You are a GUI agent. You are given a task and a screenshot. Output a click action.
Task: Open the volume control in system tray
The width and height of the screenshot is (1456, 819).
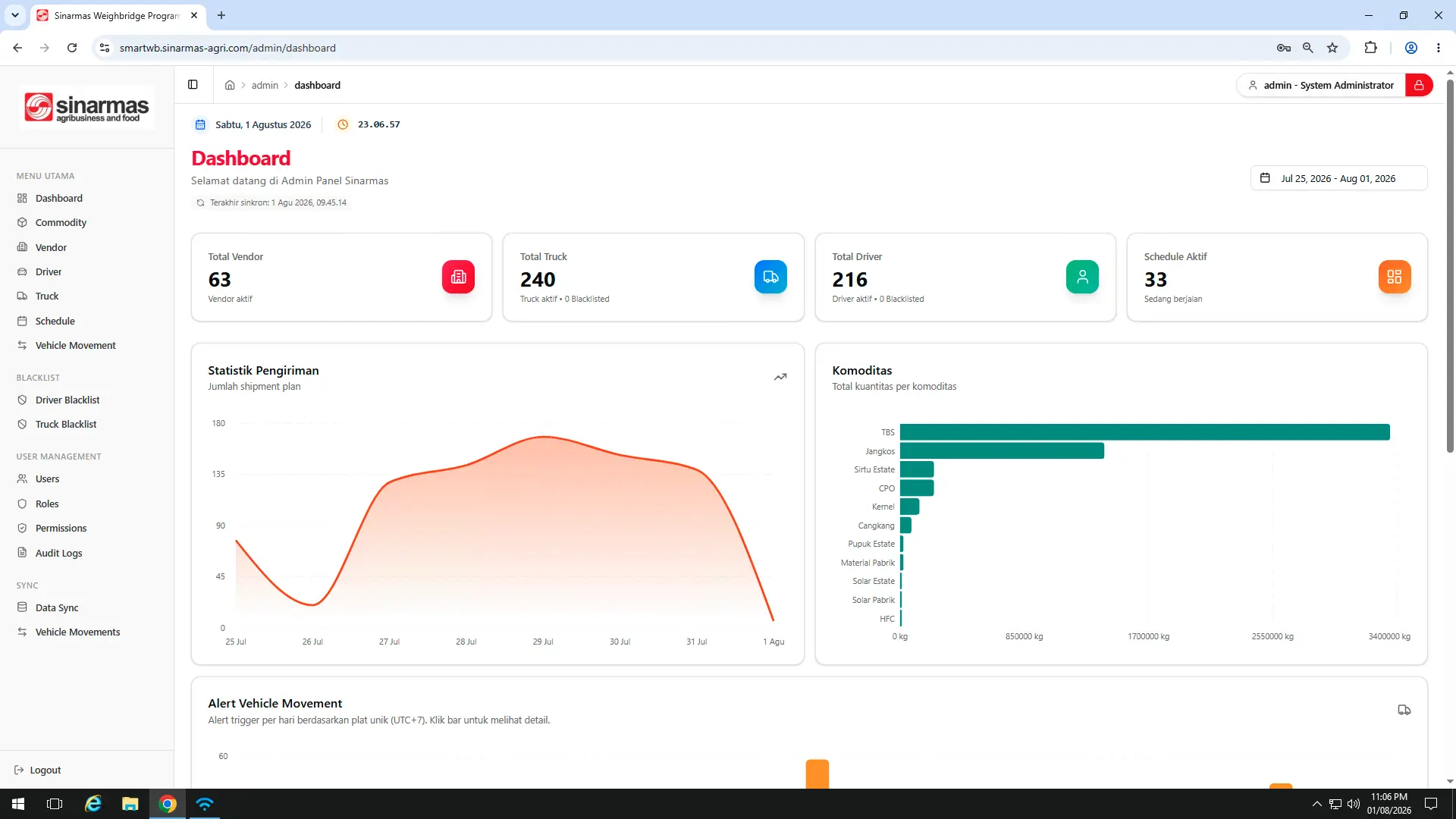[1354, 804]
